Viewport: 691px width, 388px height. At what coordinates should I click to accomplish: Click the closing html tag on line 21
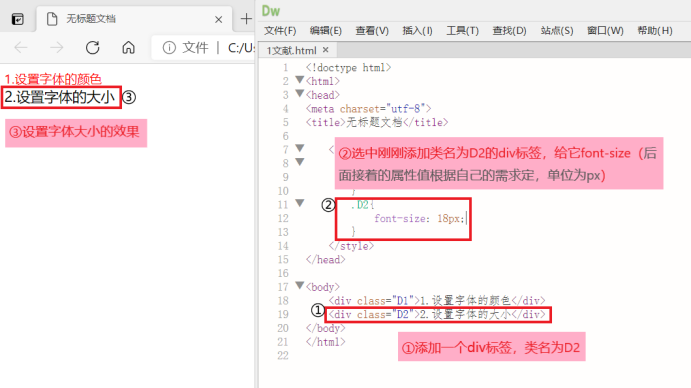pyautogui.click(x=326, y=342)
